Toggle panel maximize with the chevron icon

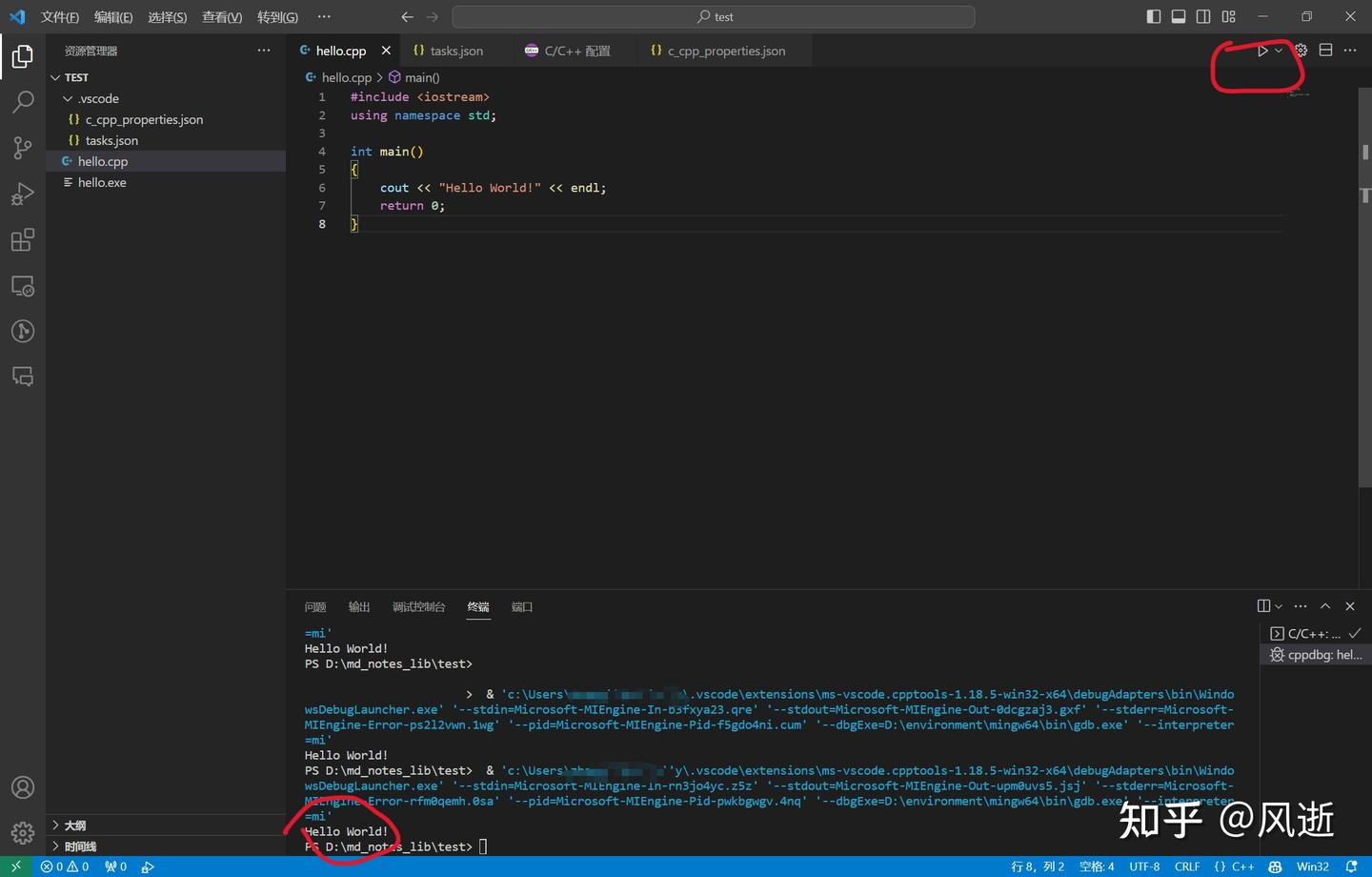(1325, 605)
